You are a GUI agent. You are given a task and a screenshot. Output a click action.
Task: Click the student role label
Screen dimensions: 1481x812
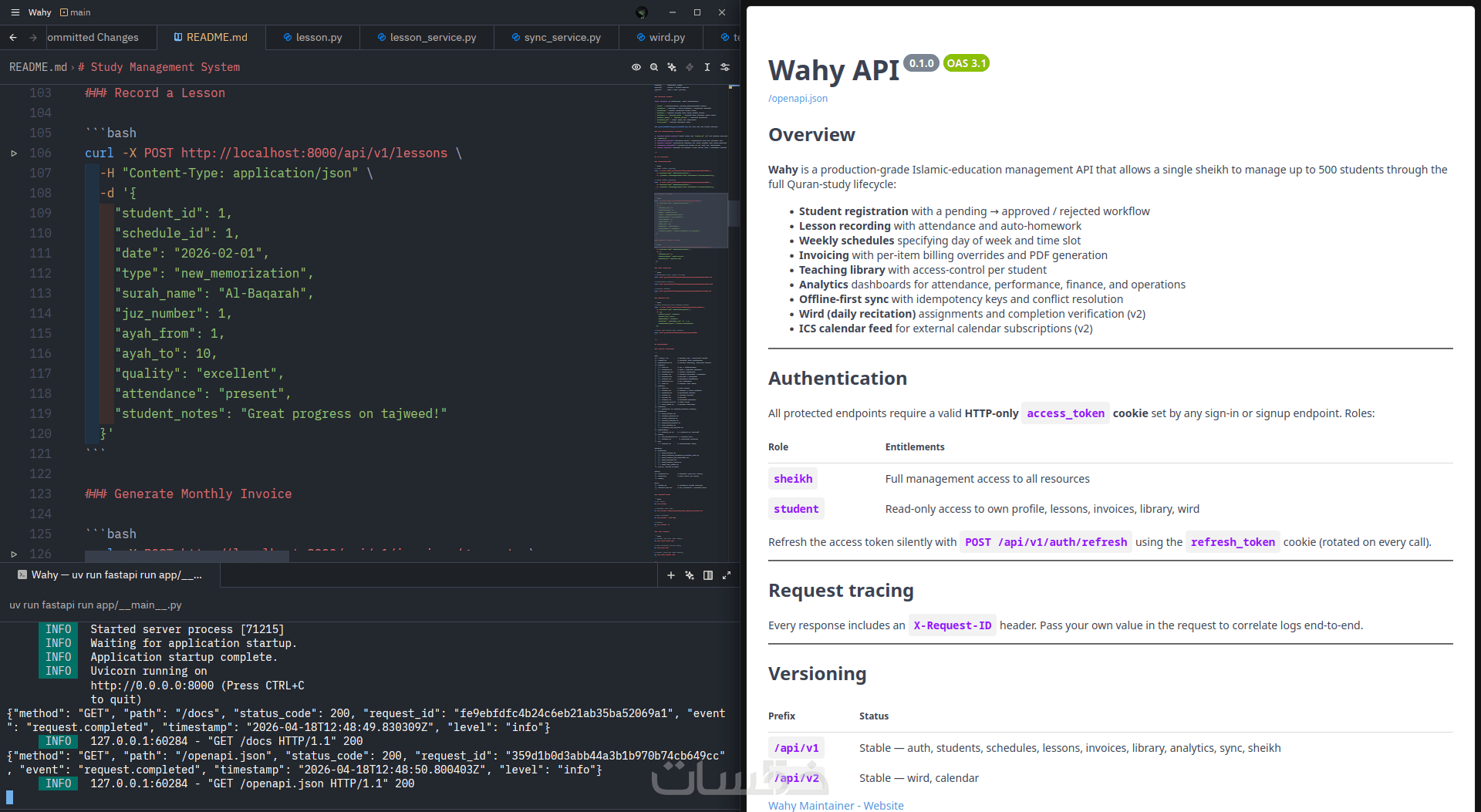coord(796,509)
